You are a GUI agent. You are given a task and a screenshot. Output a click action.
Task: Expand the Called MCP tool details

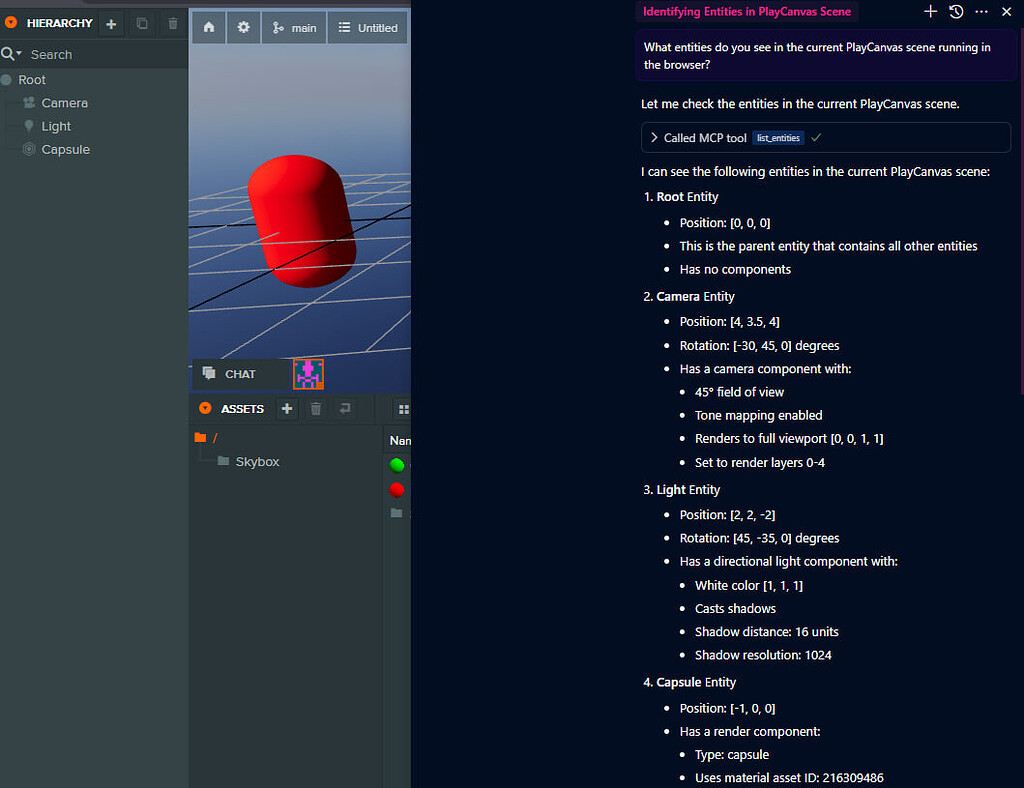click(654, 138)
